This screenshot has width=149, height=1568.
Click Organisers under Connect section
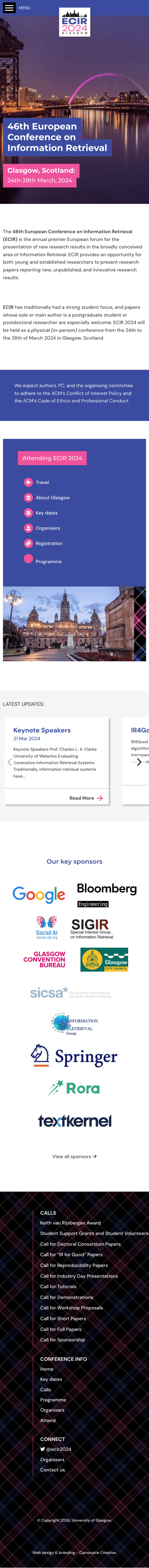52,1460
